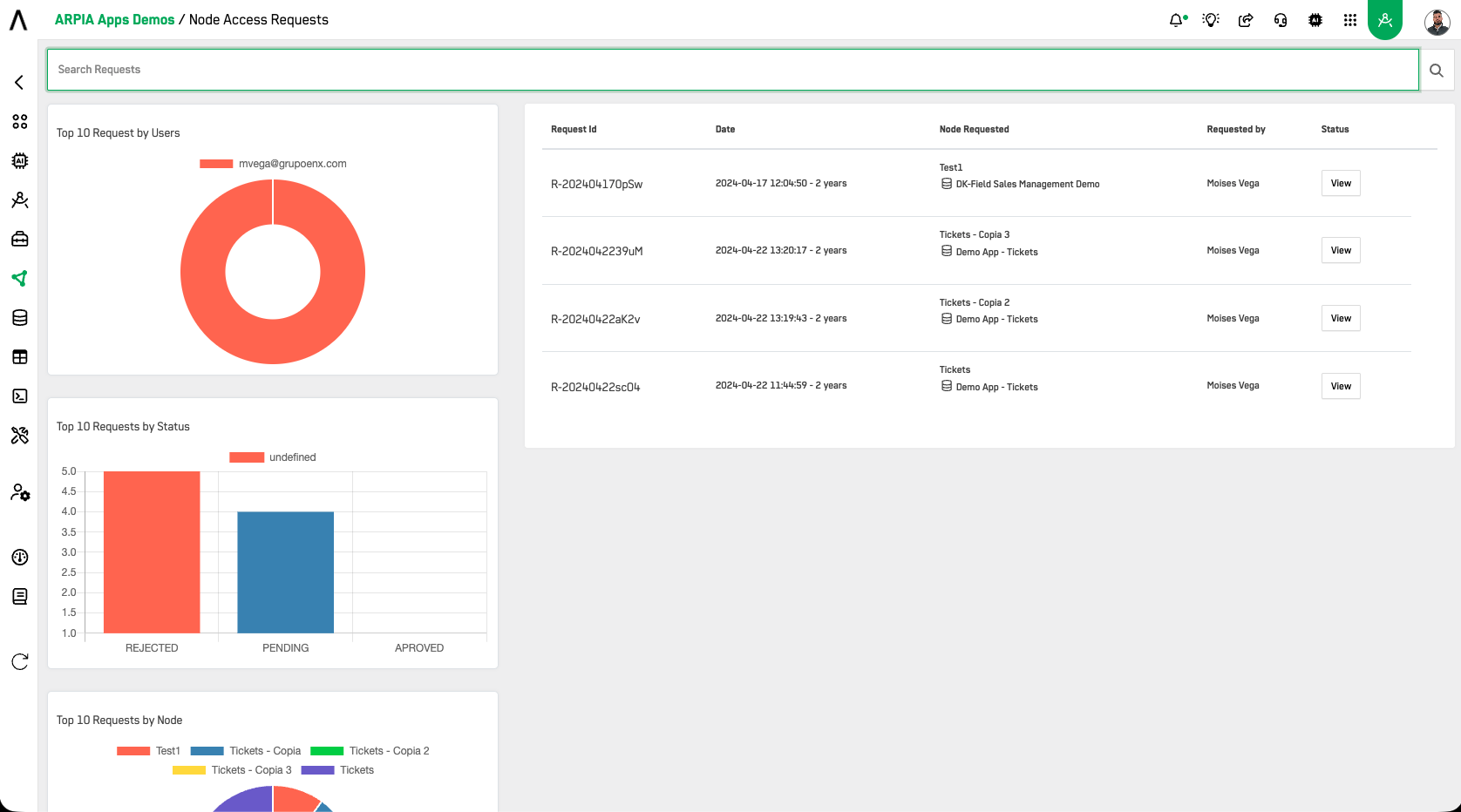View request R-20240422sc04

1341,386
